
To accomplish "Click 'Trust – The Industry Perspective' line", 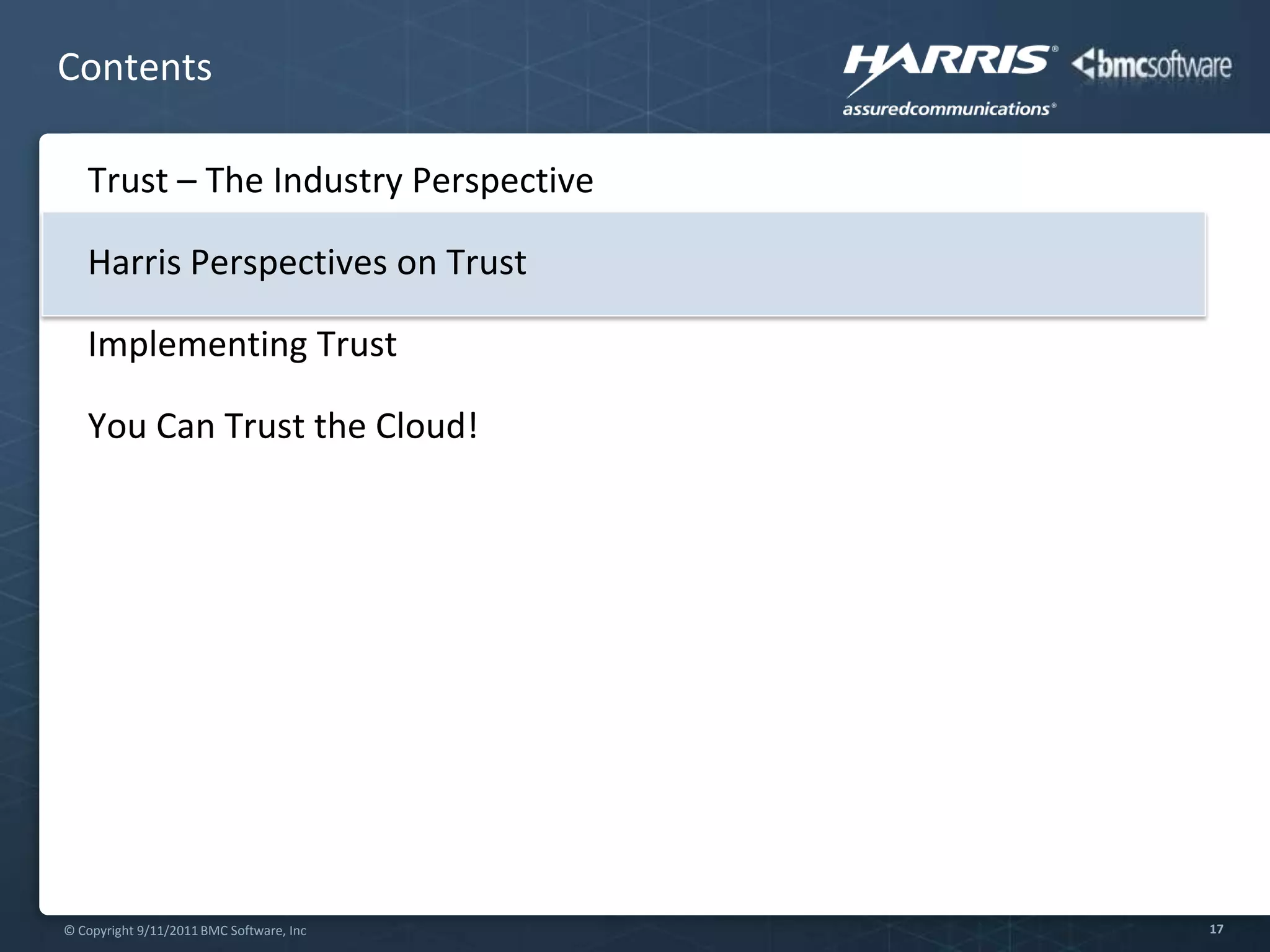I will [340, 180].
